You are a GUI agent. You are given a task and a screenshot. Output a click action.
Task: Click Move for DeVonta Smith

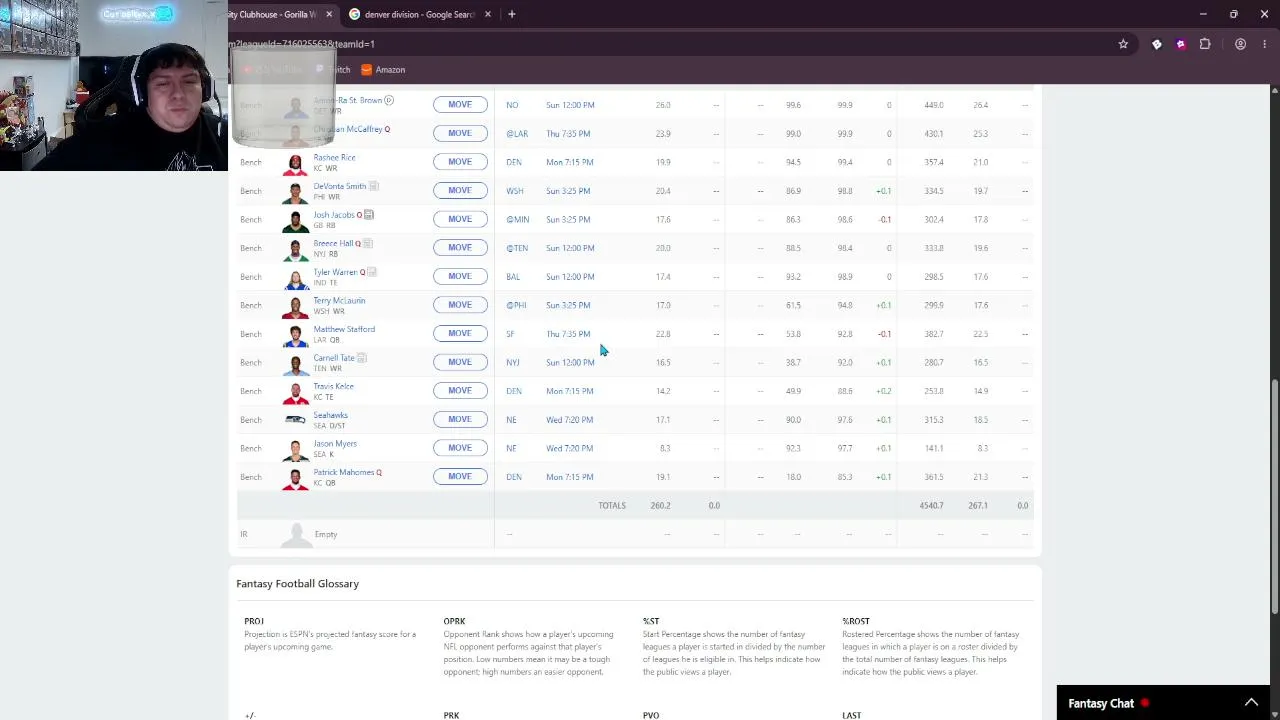[460, 190]
